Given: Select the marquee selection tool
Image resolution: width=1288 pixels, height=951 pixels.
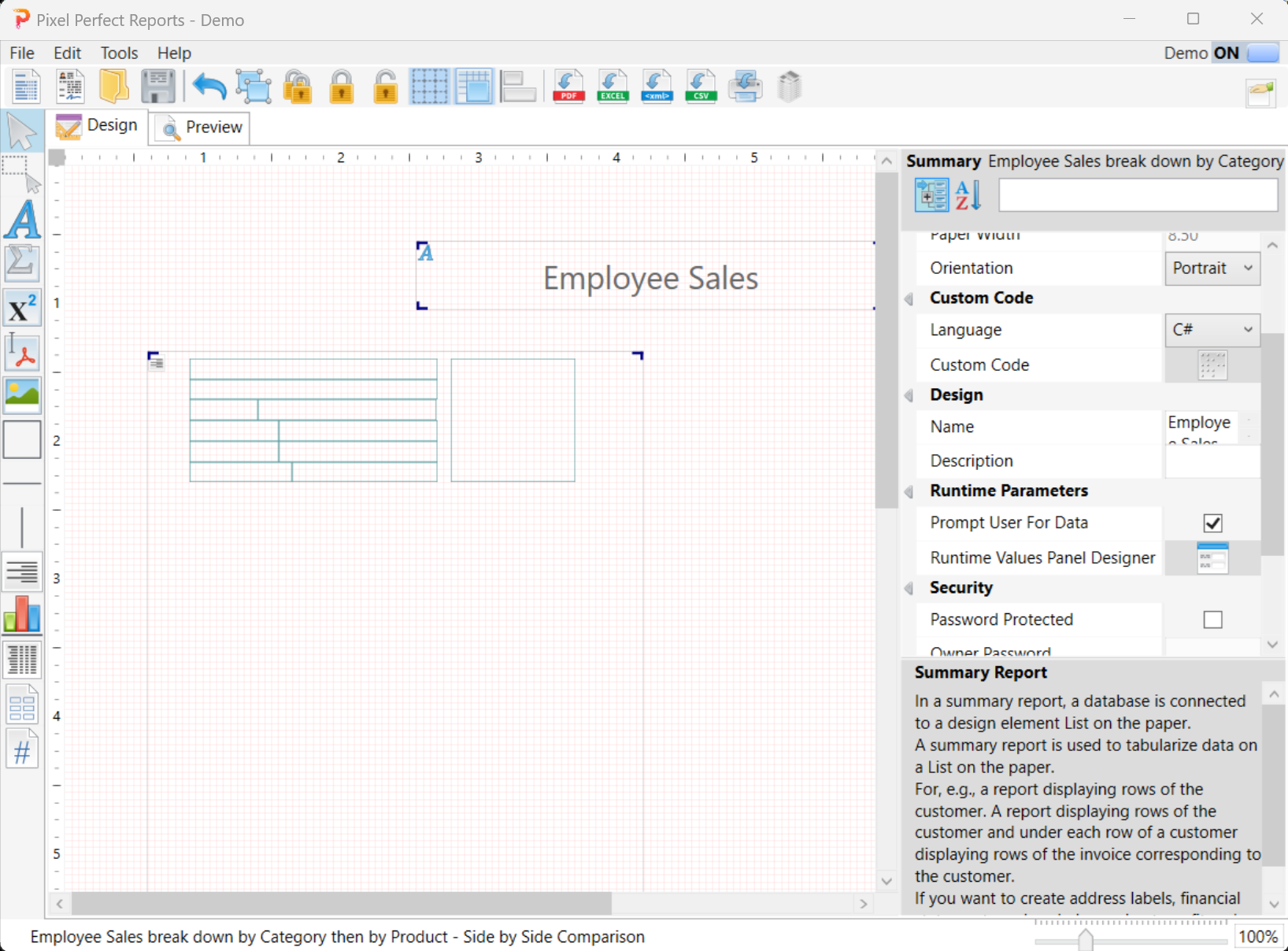Looking at the screenshot, I should tap(22, 174).
